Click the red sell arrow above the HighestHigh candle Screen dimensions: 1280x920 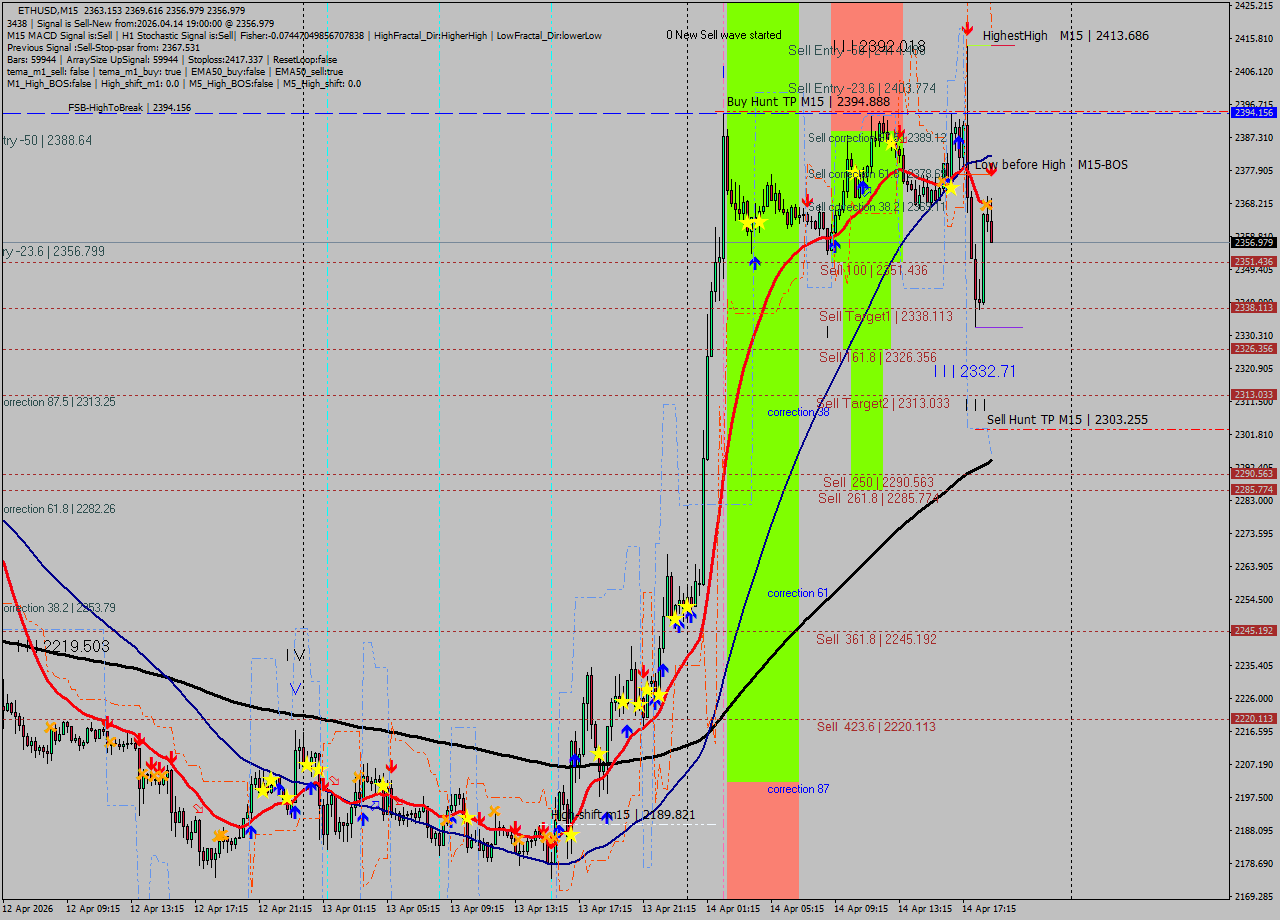(x=967, y=28)
